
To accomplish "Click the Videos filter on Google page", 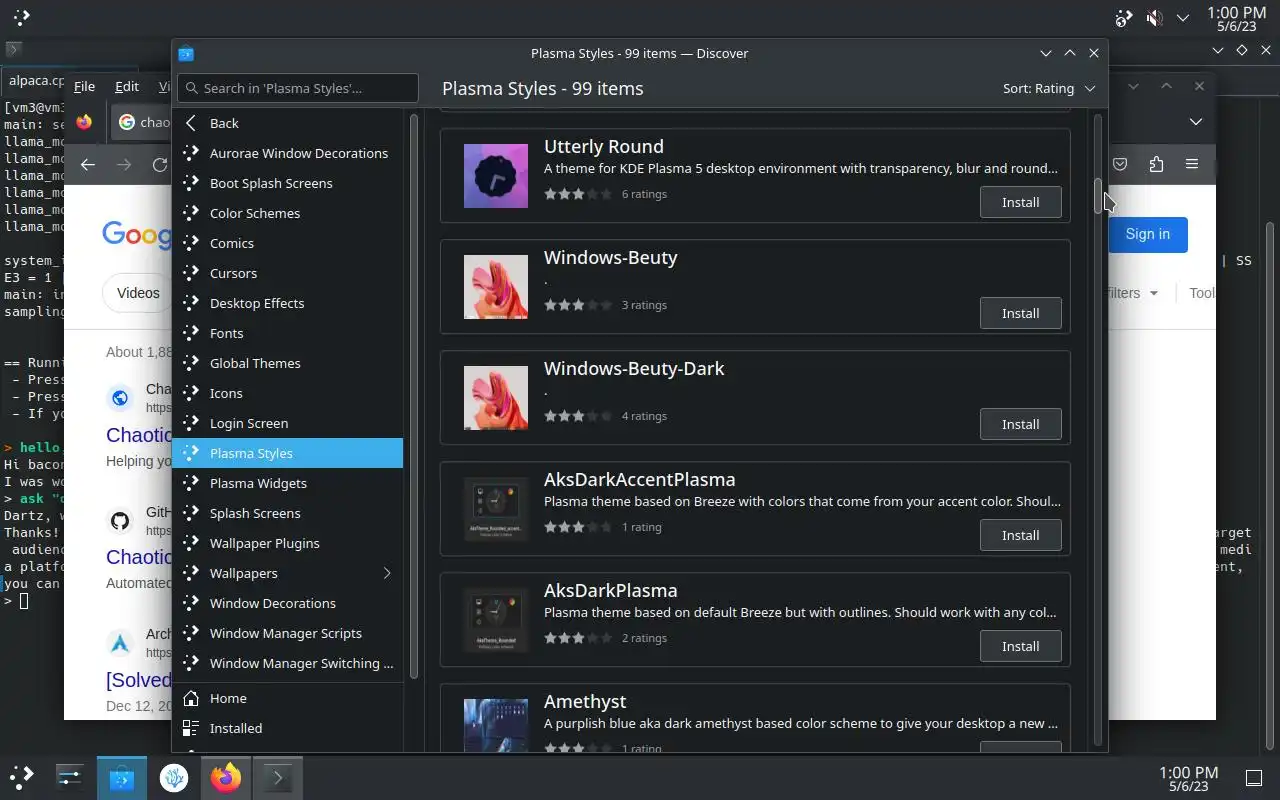I will point(138,293).
